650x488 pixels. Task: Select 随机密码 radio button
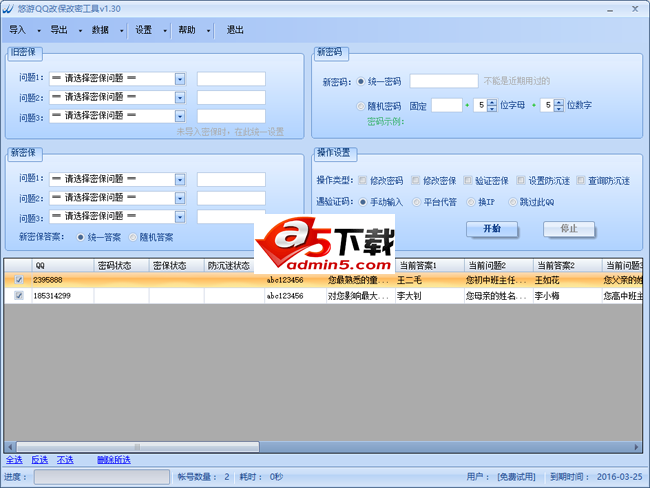pyautogui.click(x=361, y=106)
